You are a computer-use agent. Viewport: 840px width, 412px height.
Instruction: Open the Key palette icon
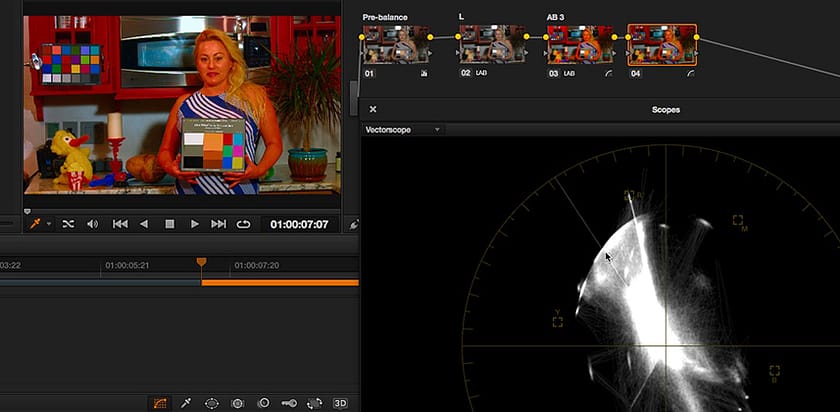point(289,403)
